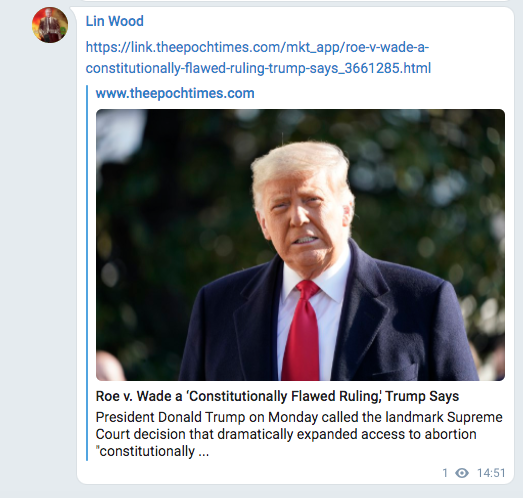Viewport: 523px width, 498px height.
Task: Open the link.theepochtimes.com URL first line
Action: 257,47
